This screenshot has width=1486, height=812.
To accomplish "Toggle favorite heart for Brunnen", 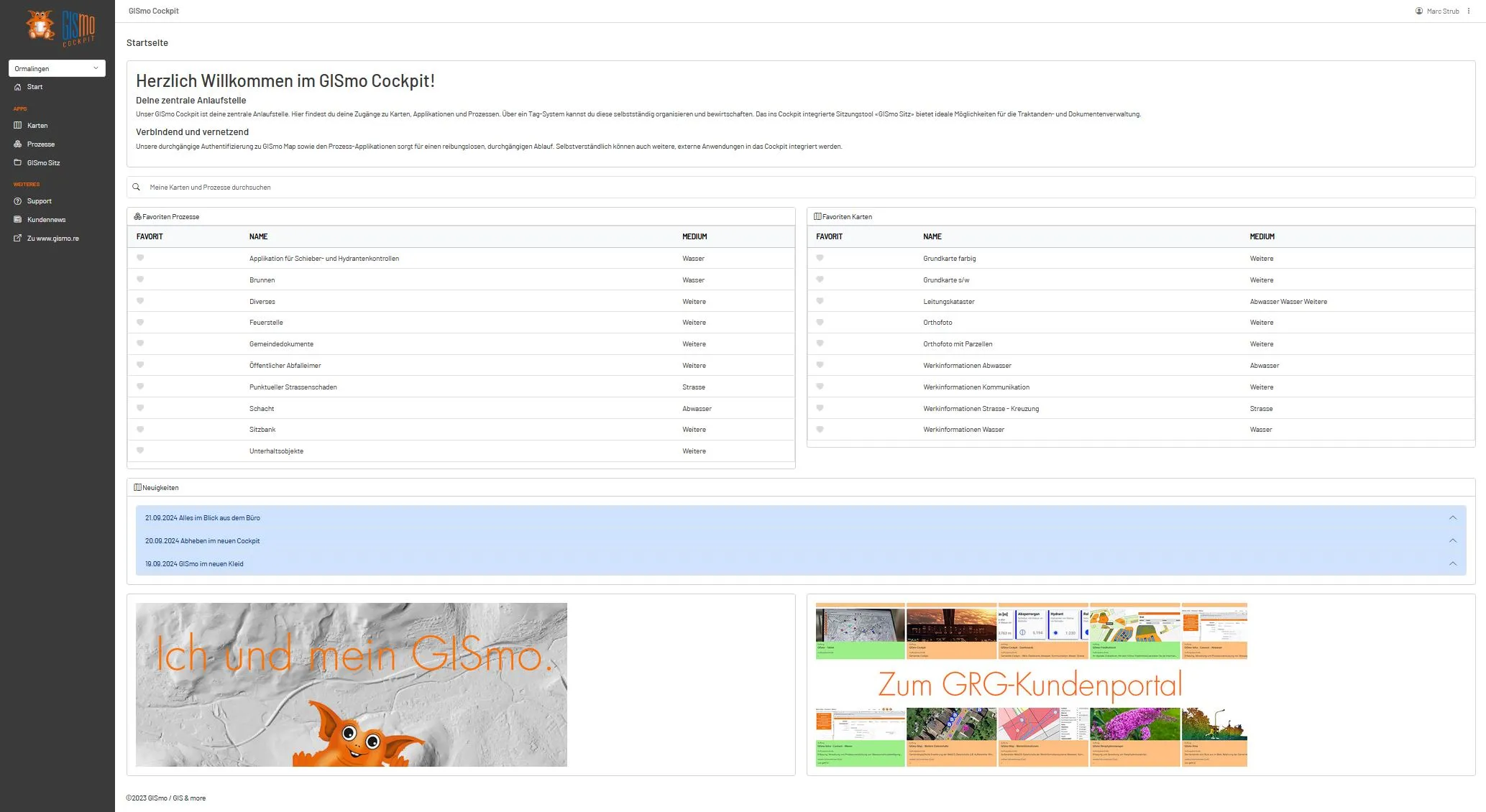I will click(x=140, y=279).
